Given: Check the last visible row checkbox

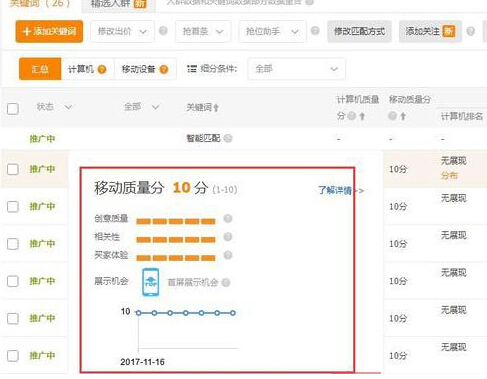Looking at the screenshot, I should (x=13, y=355).
